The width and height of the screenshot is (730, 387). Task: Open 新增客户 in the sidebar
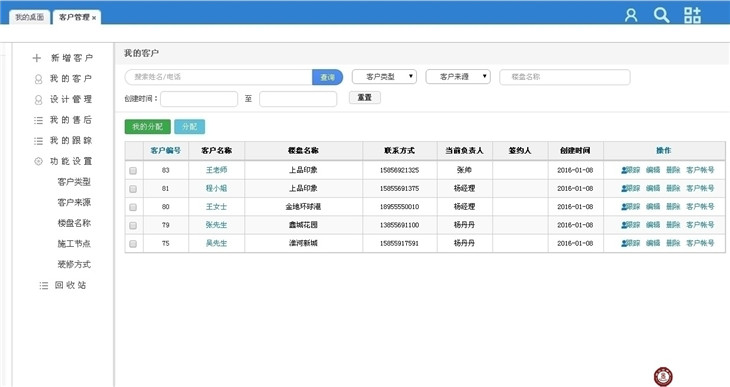(72, 58)
